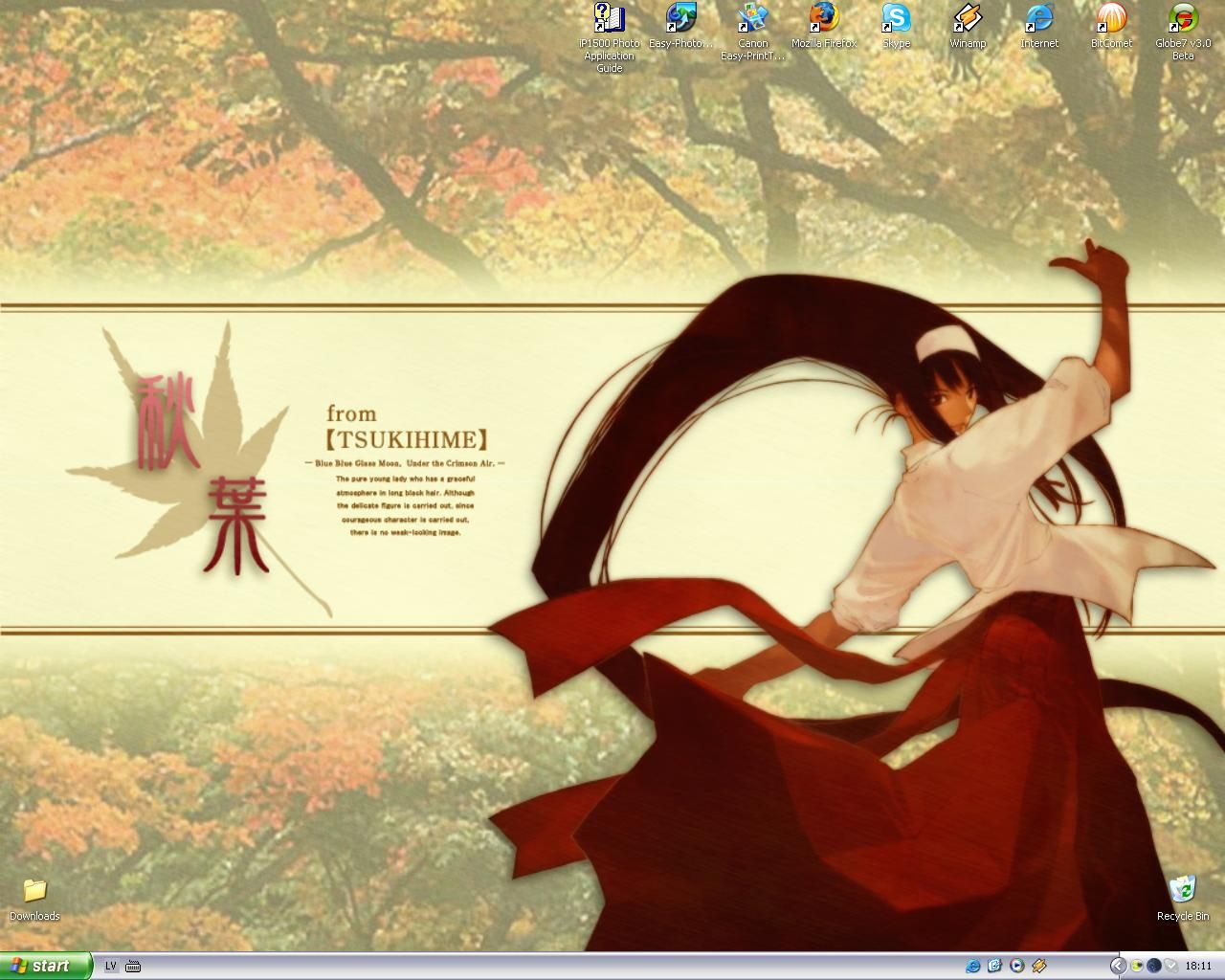Screen dimensions: 1225x980
Task: Launch Windows Media Player from quick launch
Action: 1016,966
